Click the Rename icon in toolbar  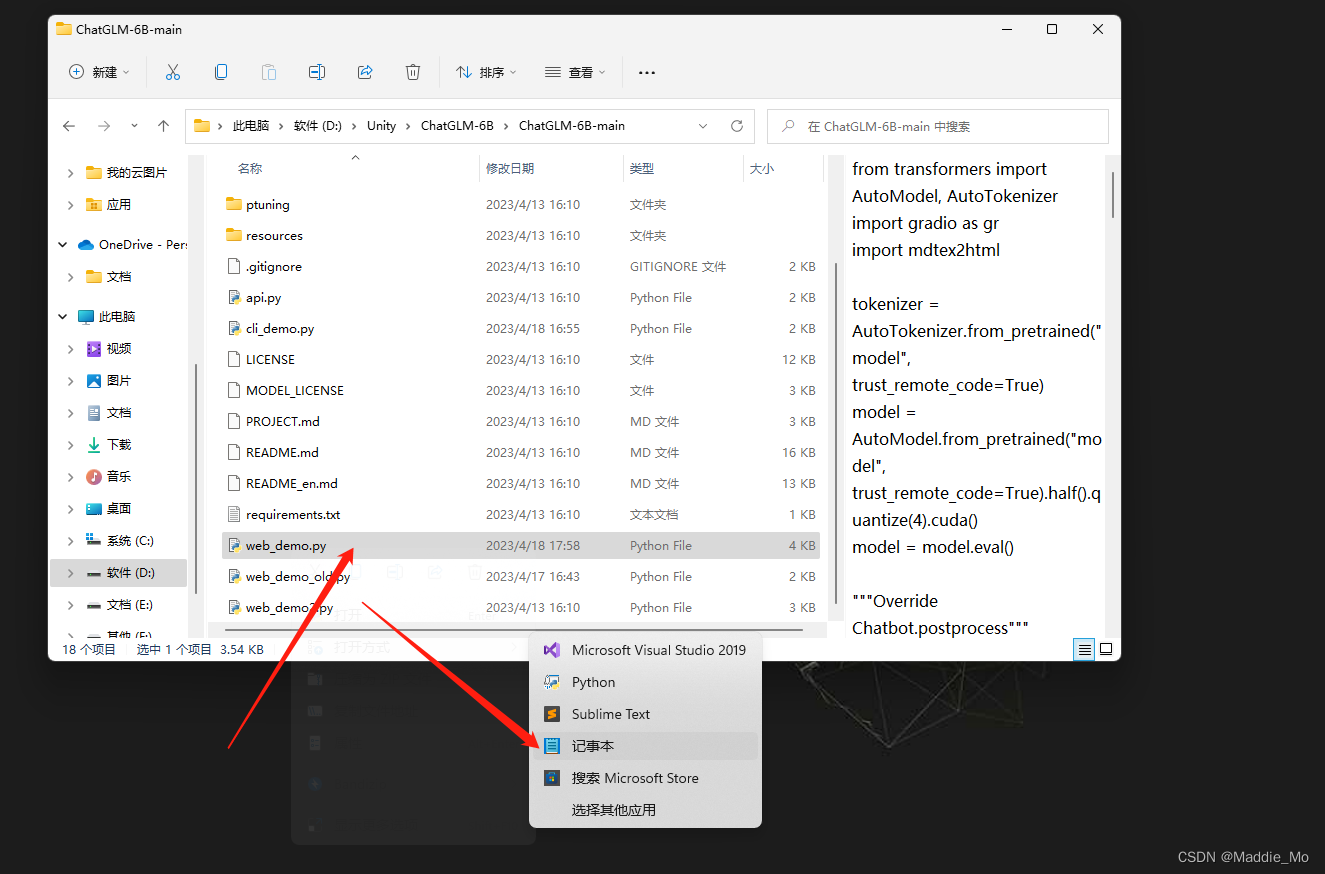pyautogui.click(x=317, y=72)
